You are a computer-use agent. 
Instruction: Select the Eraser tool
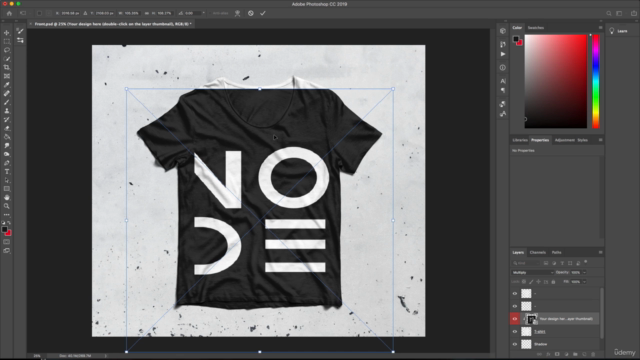point(7,128)
